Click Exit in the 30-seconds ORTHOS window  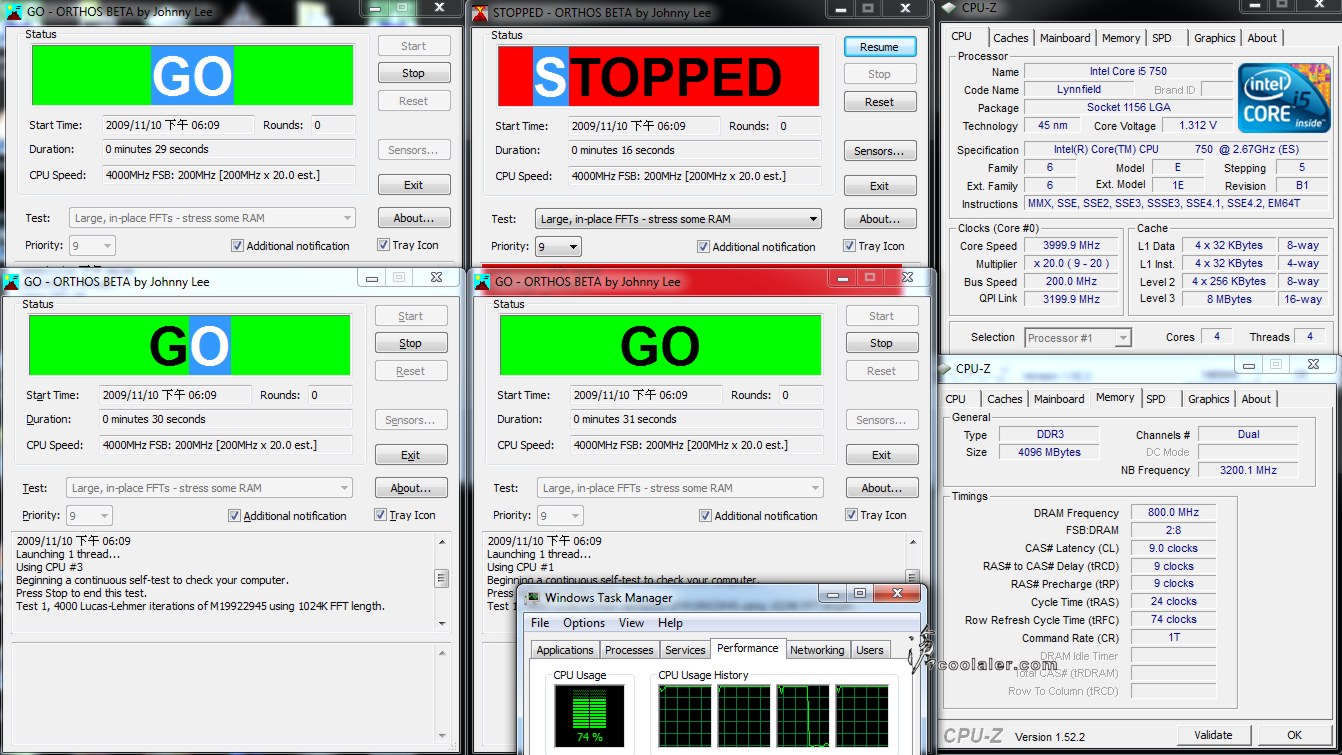[x=410, y=455]
